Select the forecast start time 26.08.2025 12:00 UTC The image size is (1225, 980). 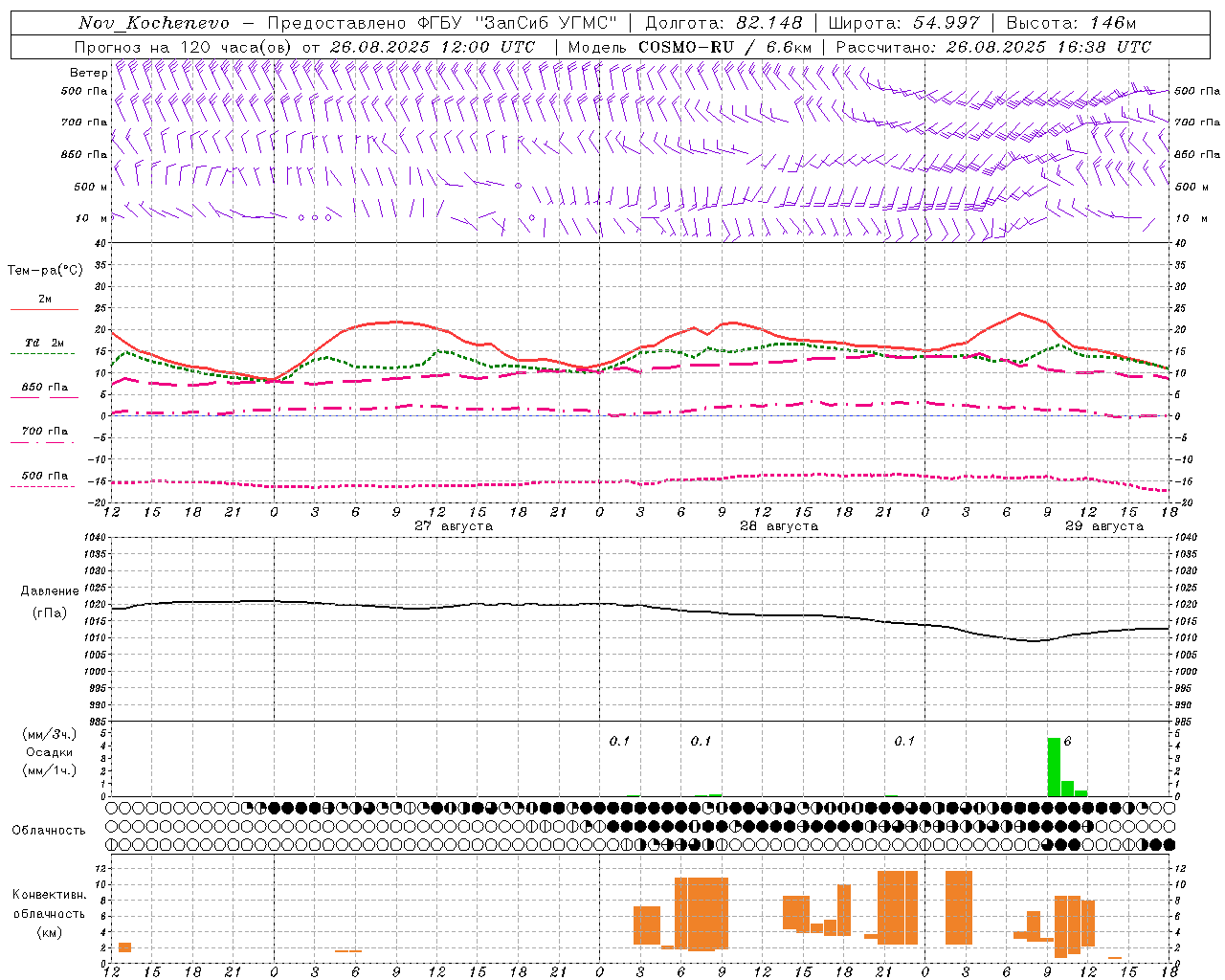pos(433,47)
